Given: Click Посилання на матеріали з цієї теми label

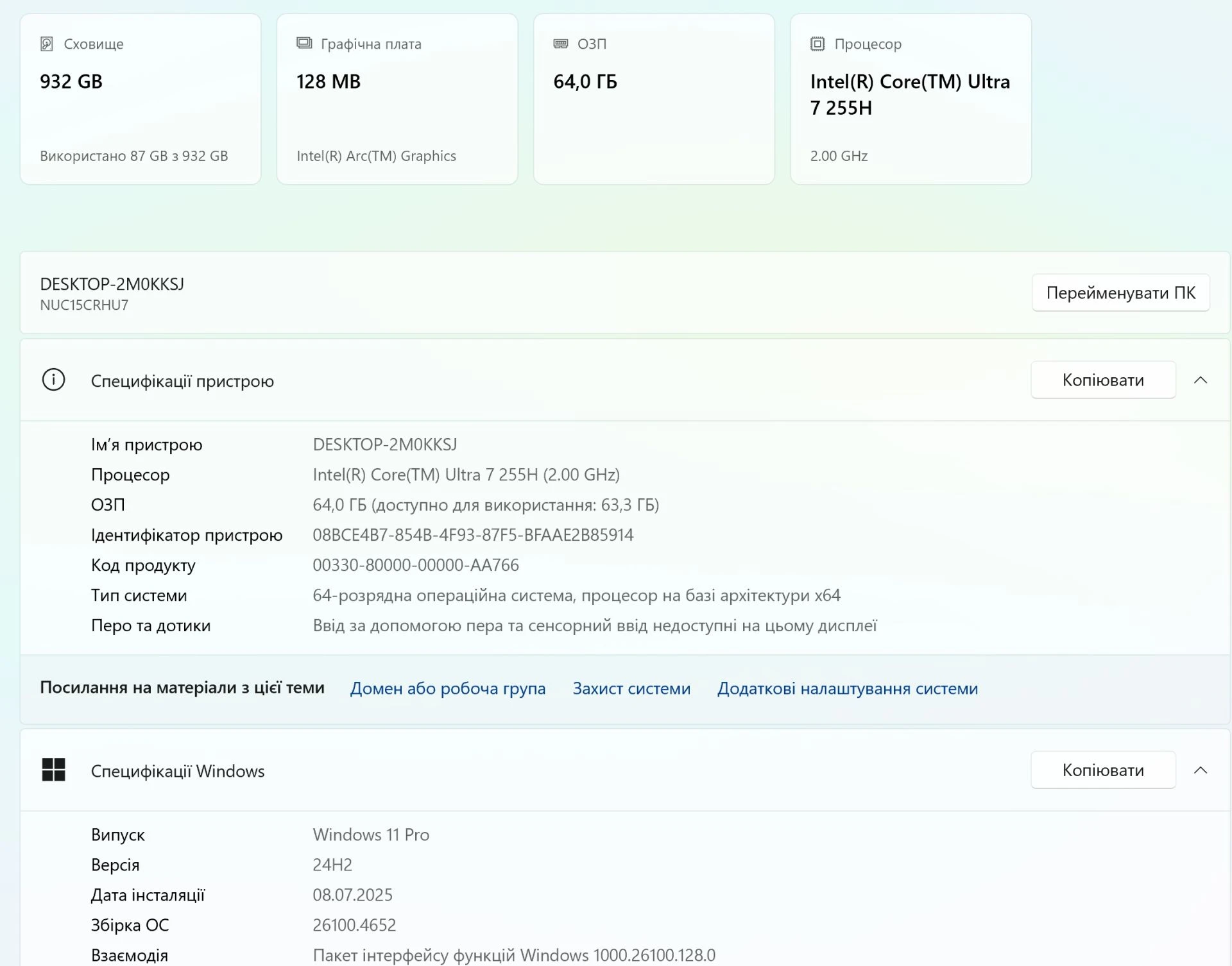Looking at the screenshot, I should click(x=182, y=688).
